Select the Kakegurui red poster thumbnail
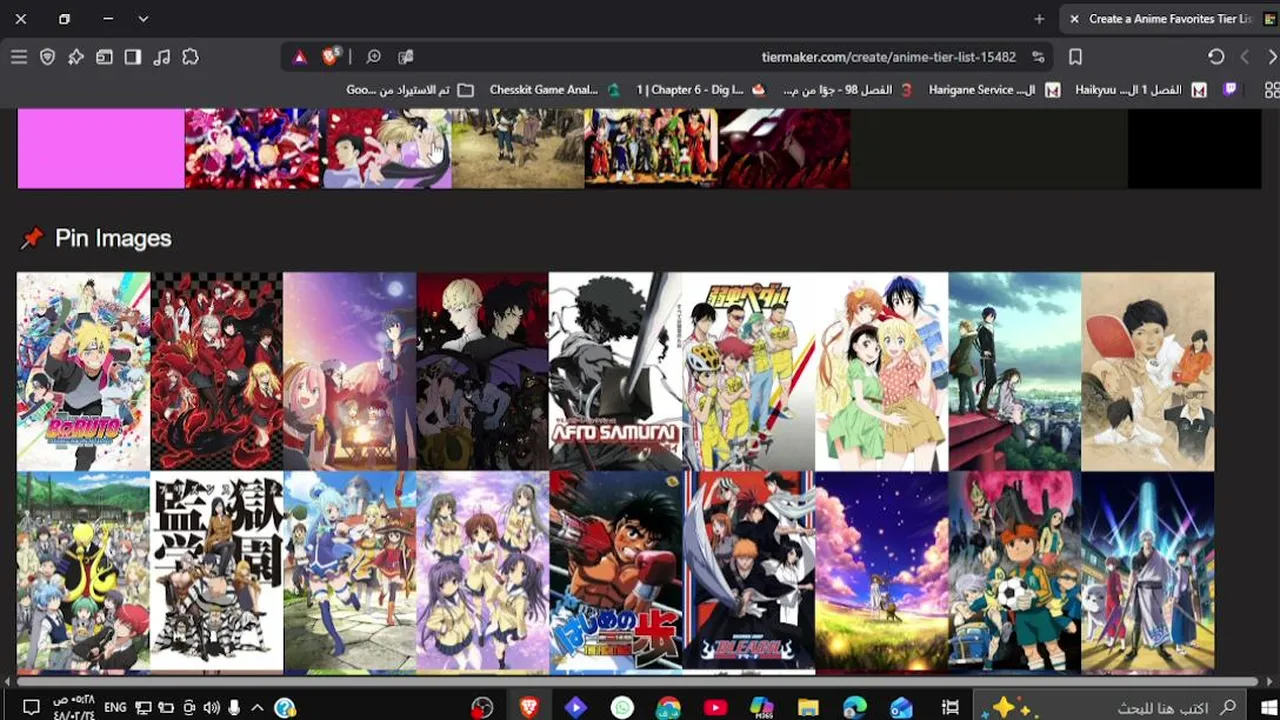Viewport: 1280px width, 720px height. pyautogui.click(x=216, y=371)
